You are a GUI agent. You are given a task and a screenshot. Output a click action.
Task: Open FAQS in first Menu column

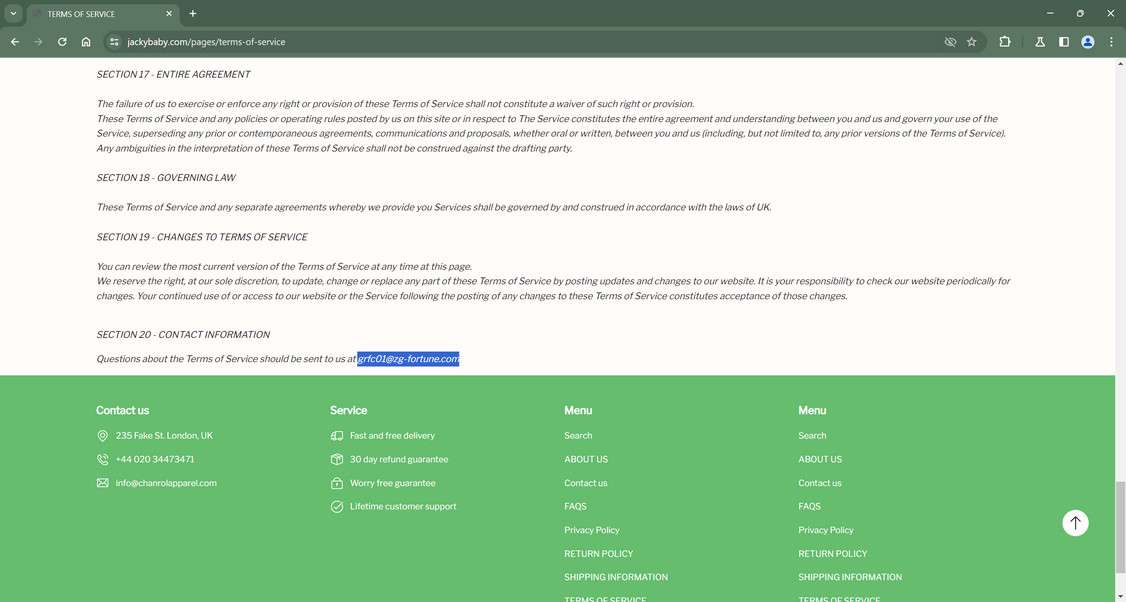(575, 506)
